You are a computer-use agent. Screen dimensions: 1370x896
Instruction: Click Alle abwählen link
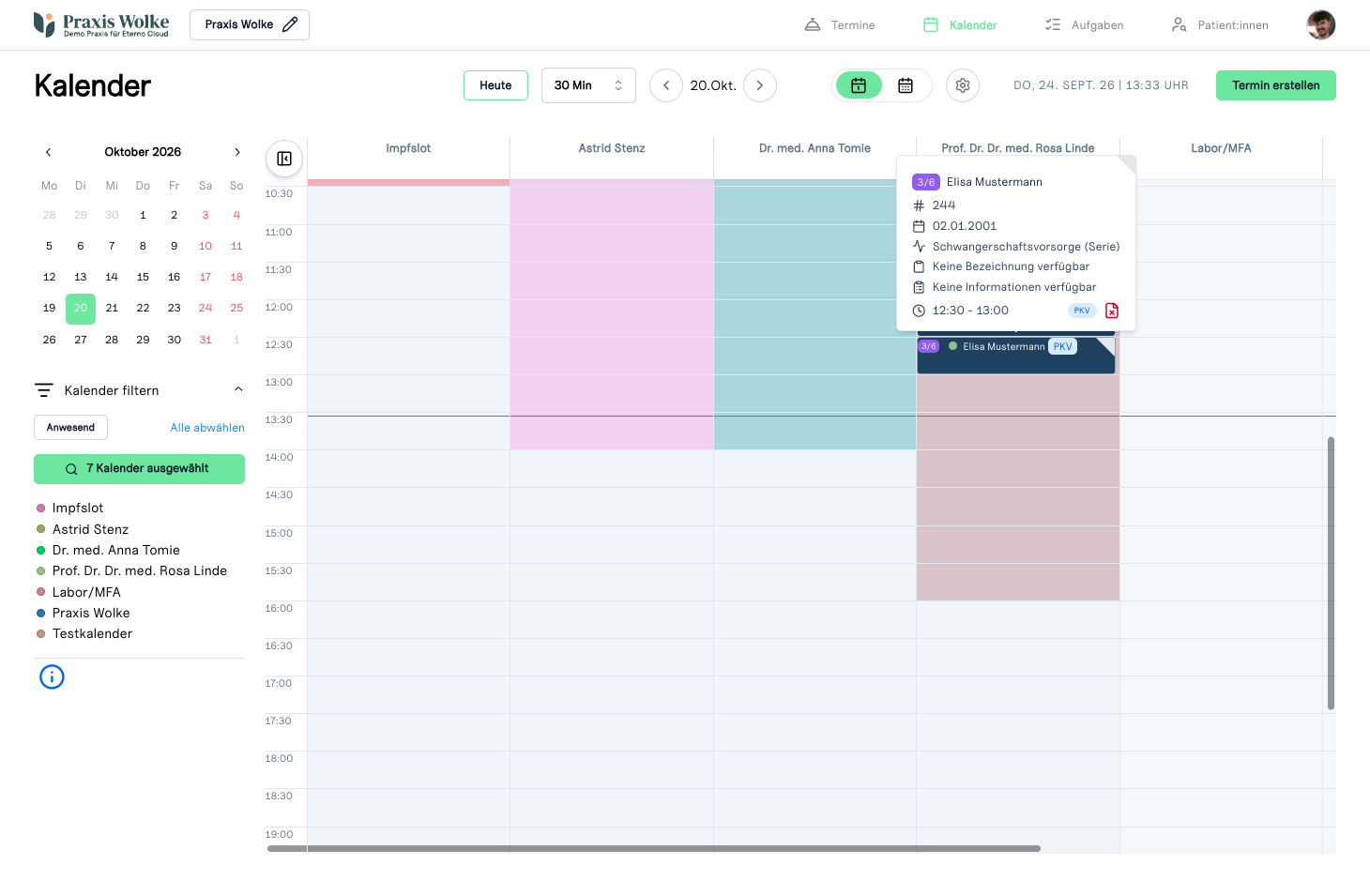207,428
